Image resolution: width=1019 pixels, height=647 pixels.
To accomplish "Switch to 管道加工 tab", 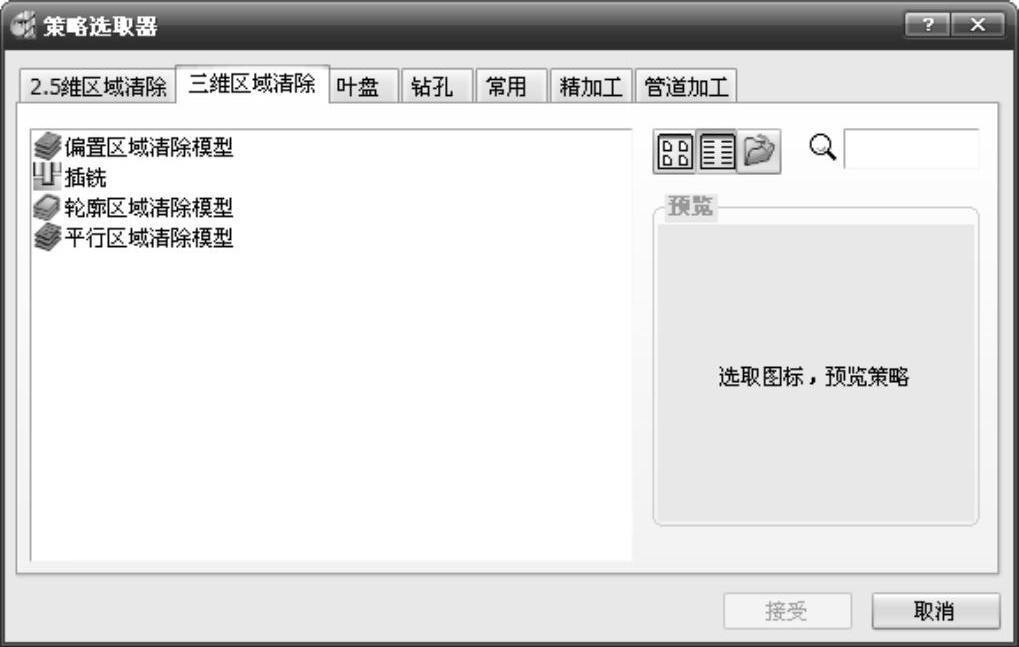I will (686, 86).
